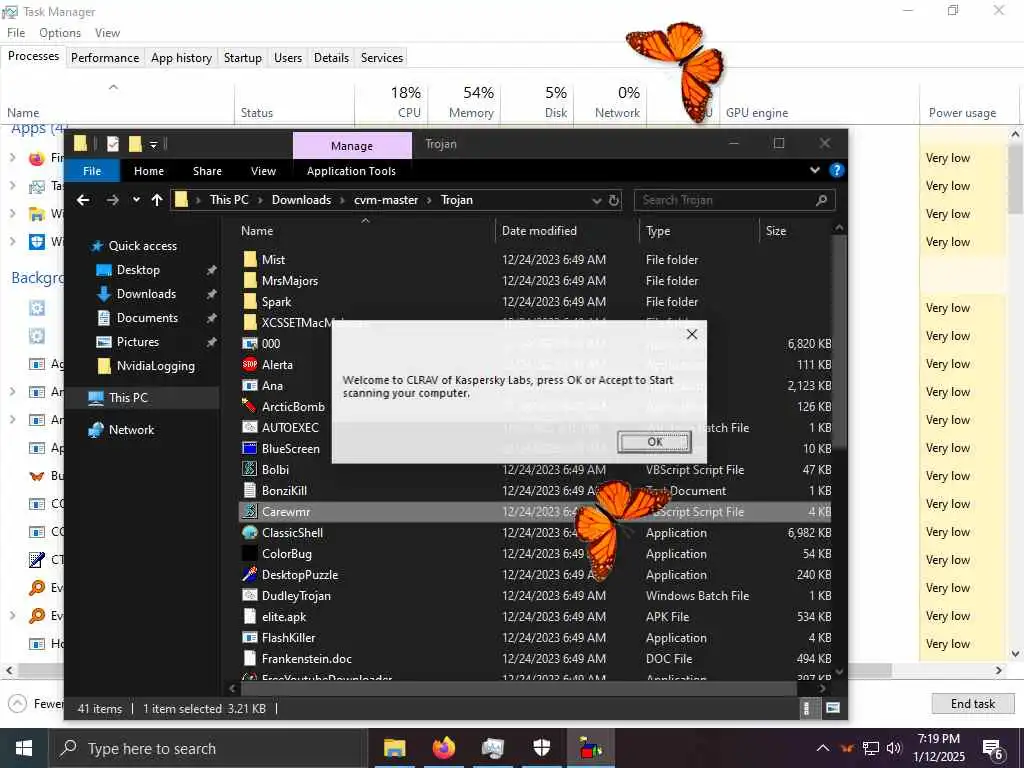
Task: Go back in File Explorer
Action: pos(83,200)
